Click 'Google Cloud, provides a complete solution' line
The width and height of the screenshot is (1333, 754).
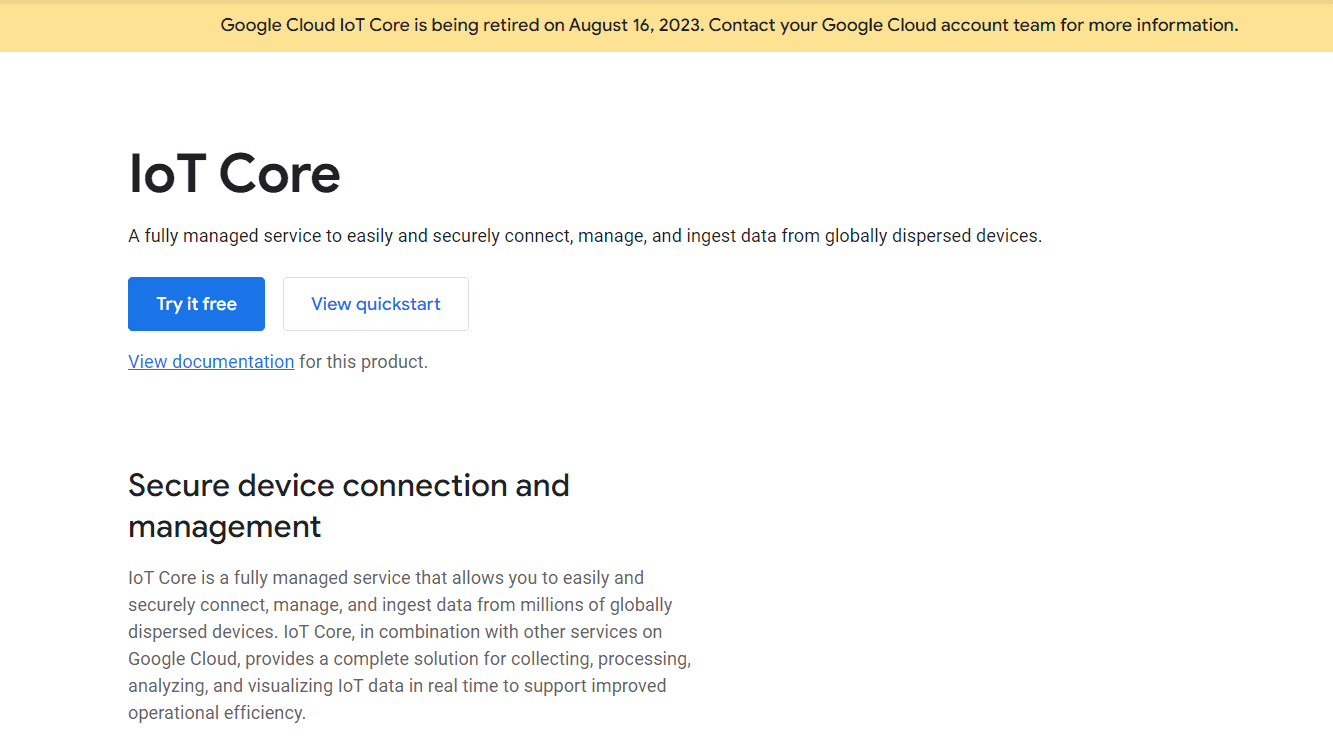pyautogui.click(x=409, y=659)
